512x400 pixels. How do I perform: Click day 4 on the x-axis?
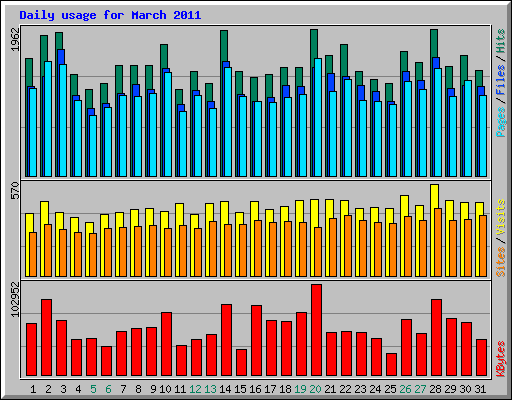click(x=78, y=389)
